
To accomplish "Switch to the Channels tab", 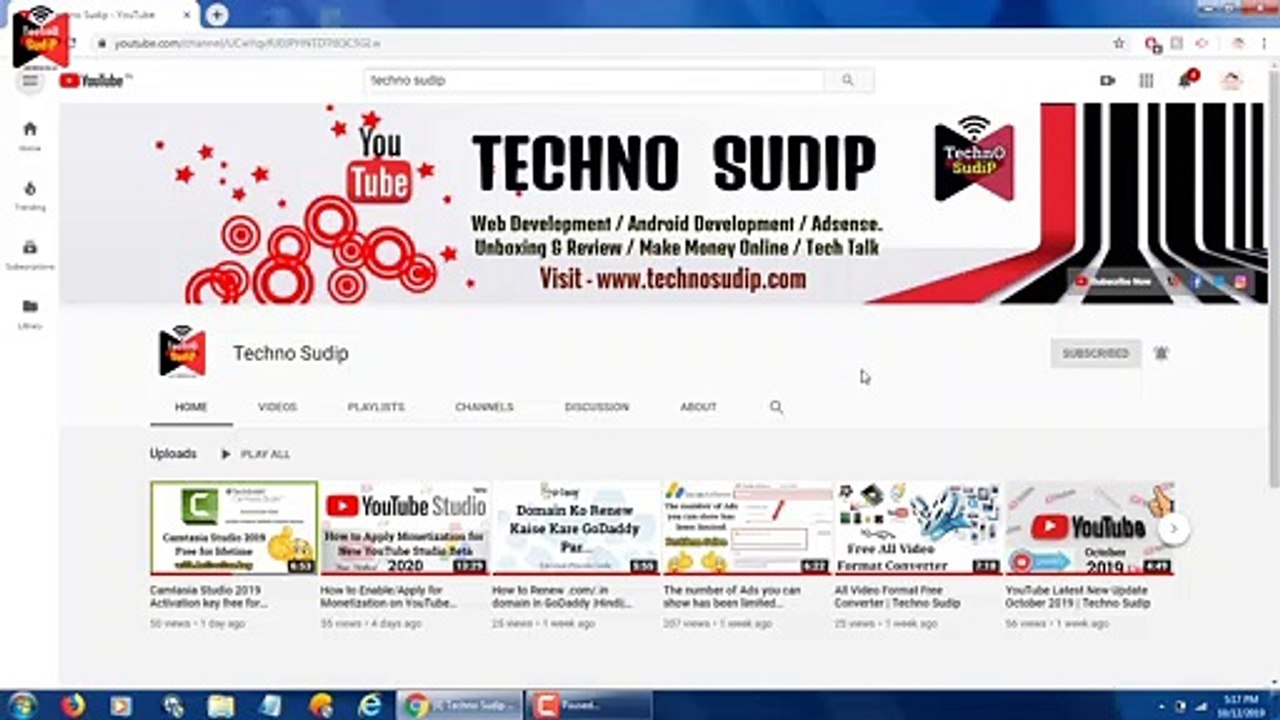I will pos(484,407).
